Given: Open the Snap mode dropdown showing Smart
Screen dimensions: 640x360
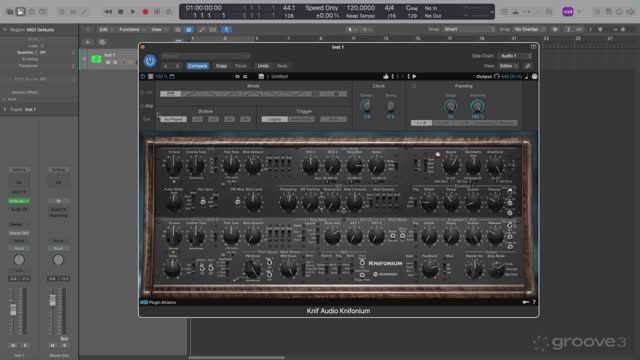Looking at the screenshot, I should point(469,29).
